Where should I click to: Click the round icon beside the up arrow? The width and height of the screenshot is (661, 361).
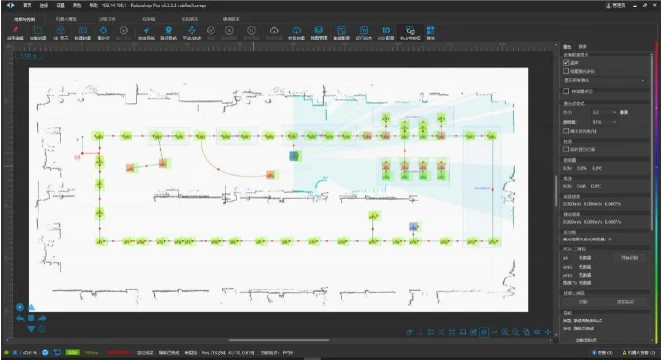20,307
